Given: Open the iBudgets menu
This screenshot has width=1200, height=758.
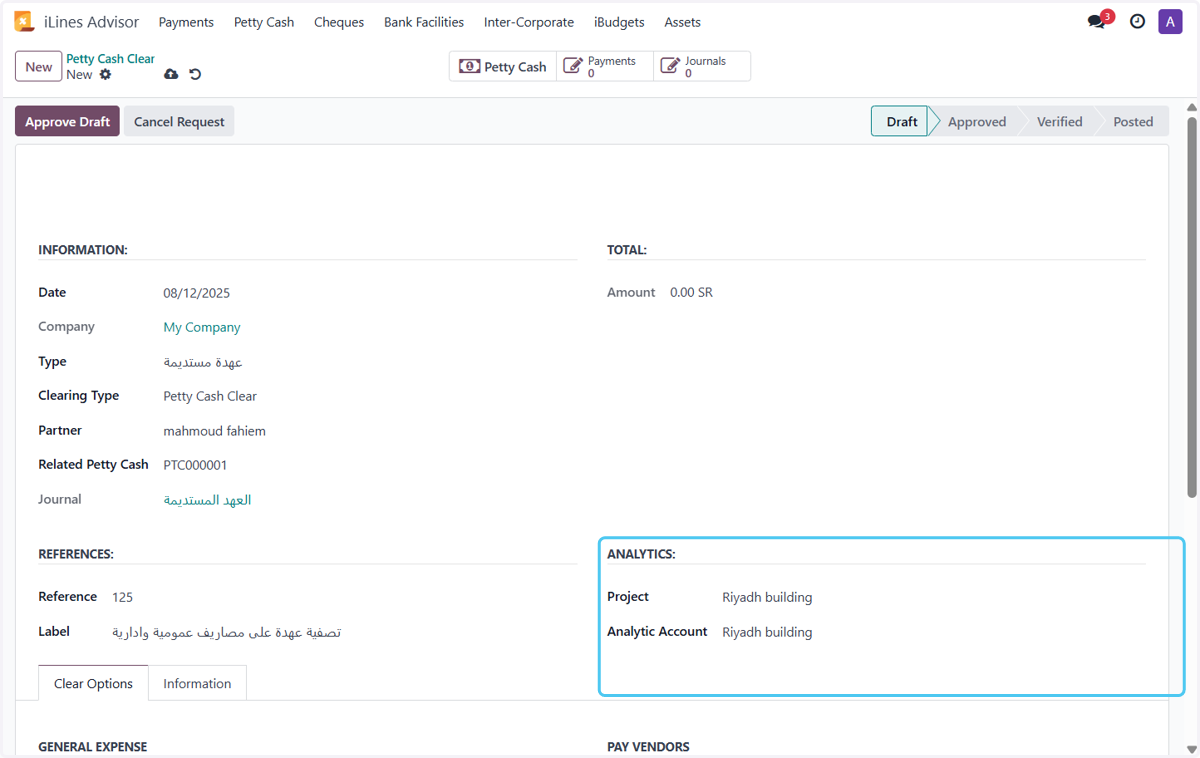Looking at the screenshot, I should pyautogui.click(x=619, y=22).
